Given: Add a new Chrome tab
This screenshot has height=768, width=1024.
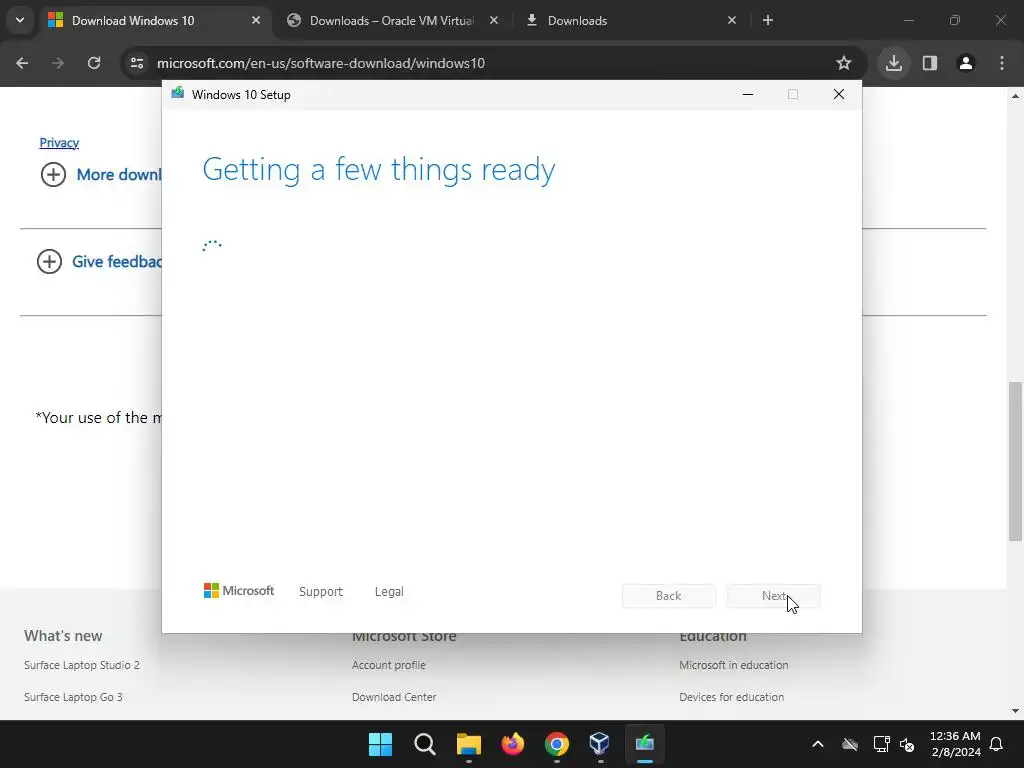Looking at the screenshot, I should [768, 21].
